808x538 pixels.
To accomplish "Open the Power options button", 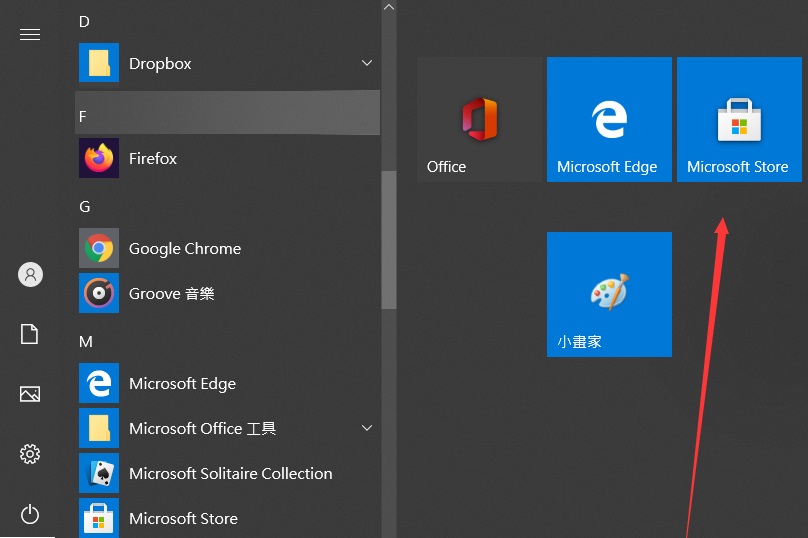I will 30,514.
